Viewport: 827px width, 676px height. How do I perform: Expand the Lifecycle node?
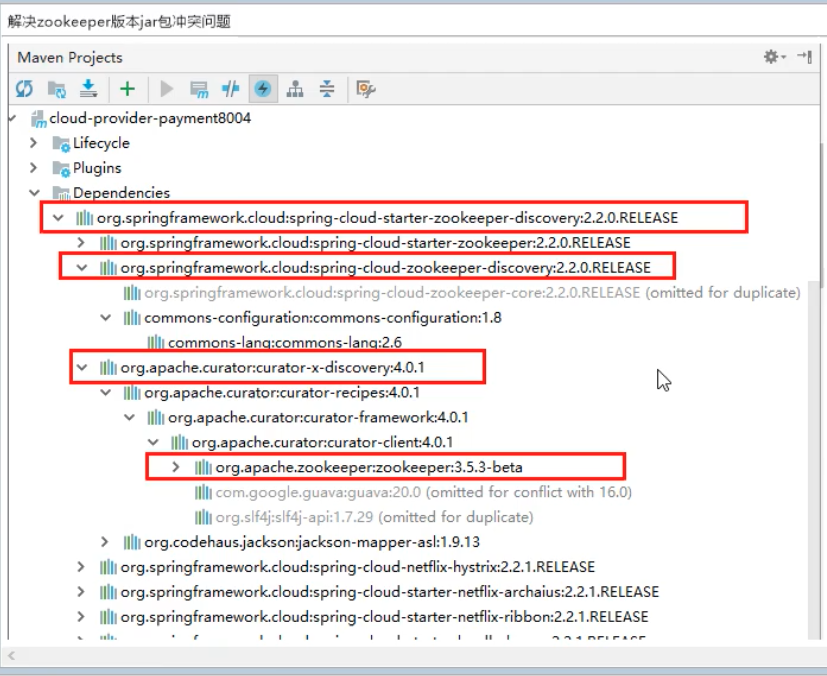click(x=34, y=143)
